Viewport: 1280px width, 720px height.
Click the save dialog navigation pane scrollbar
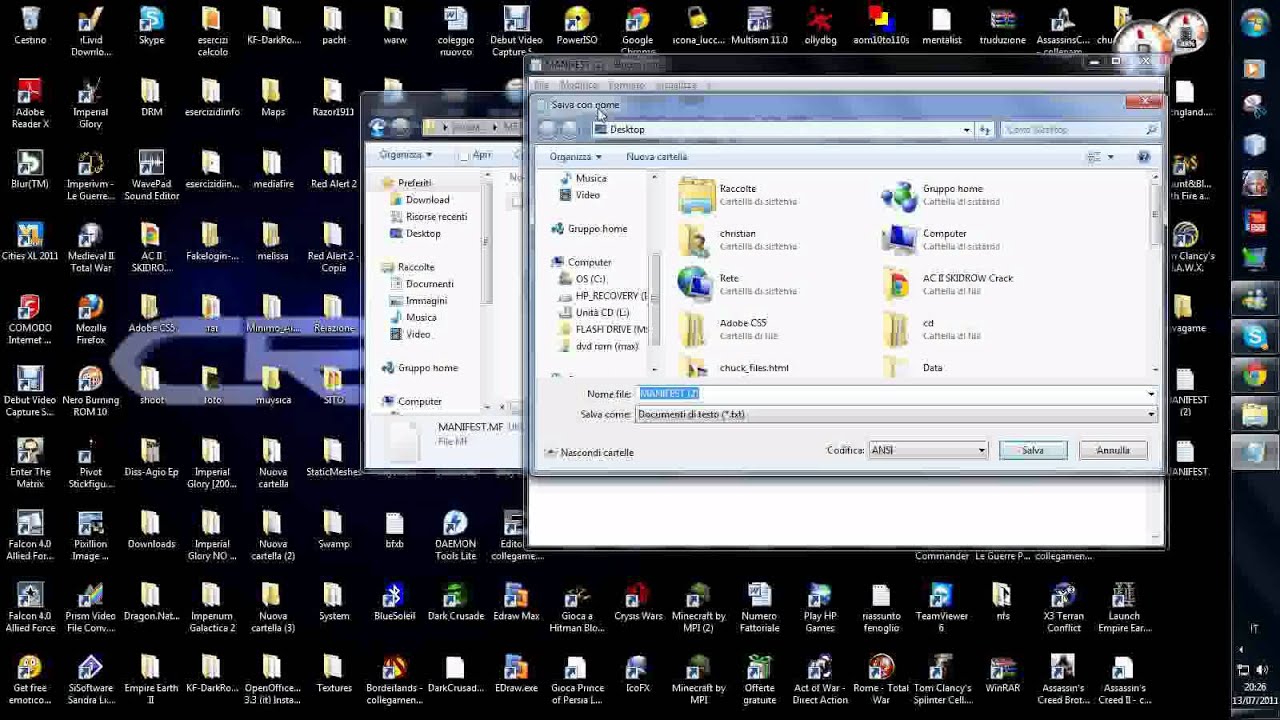[655, 273]
